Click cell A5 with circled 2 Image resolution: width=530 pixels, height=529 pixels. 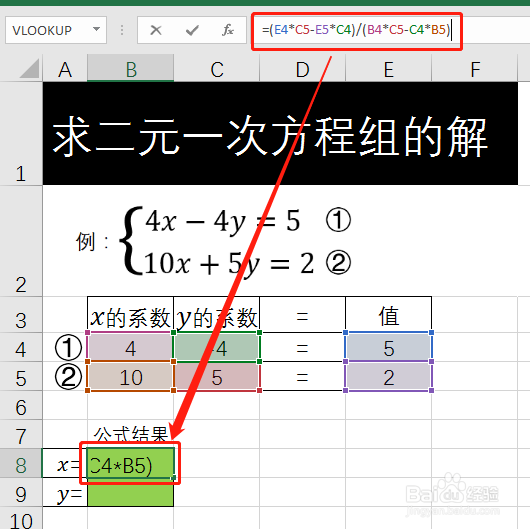click(65, 376)
